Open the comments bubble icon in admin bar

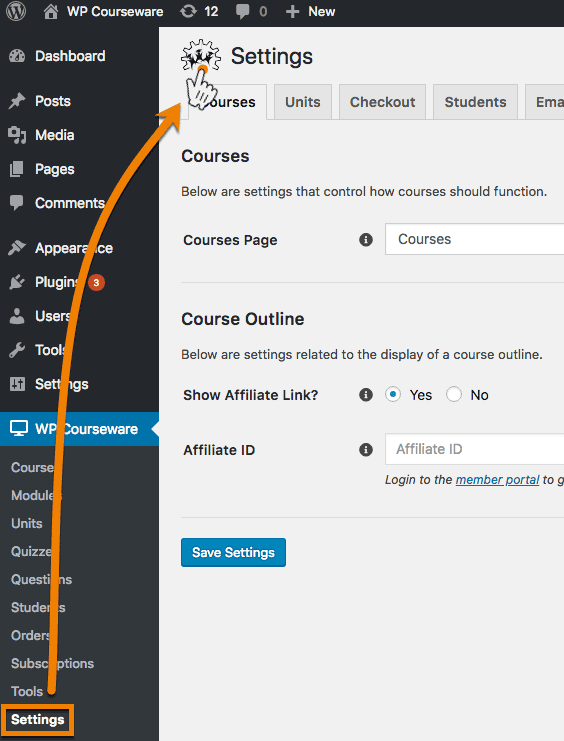point(243,12)
